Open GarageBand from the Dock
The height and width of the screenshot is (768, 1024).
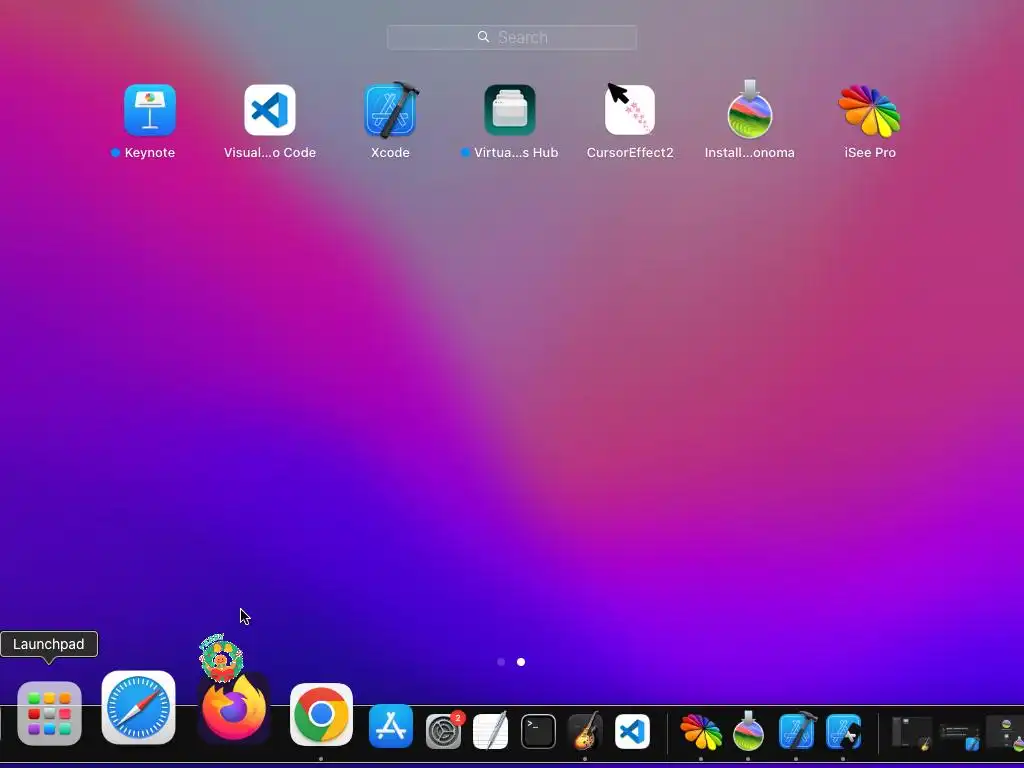[584, 731]
